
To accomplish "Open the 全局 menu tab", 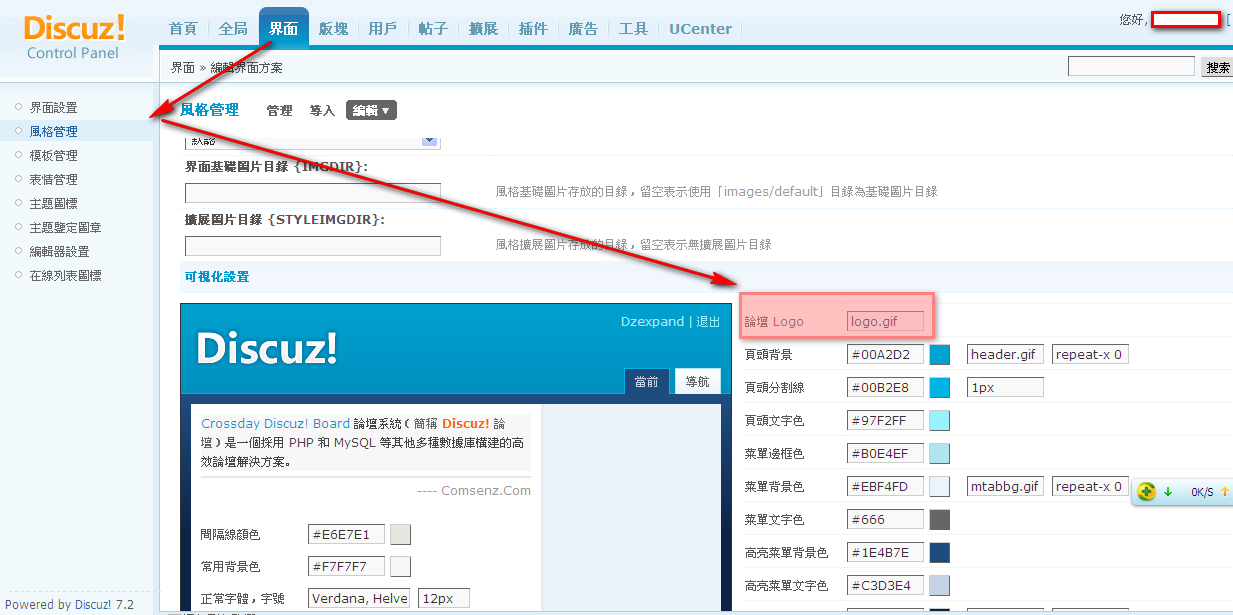I will click(x=233, y=29).
